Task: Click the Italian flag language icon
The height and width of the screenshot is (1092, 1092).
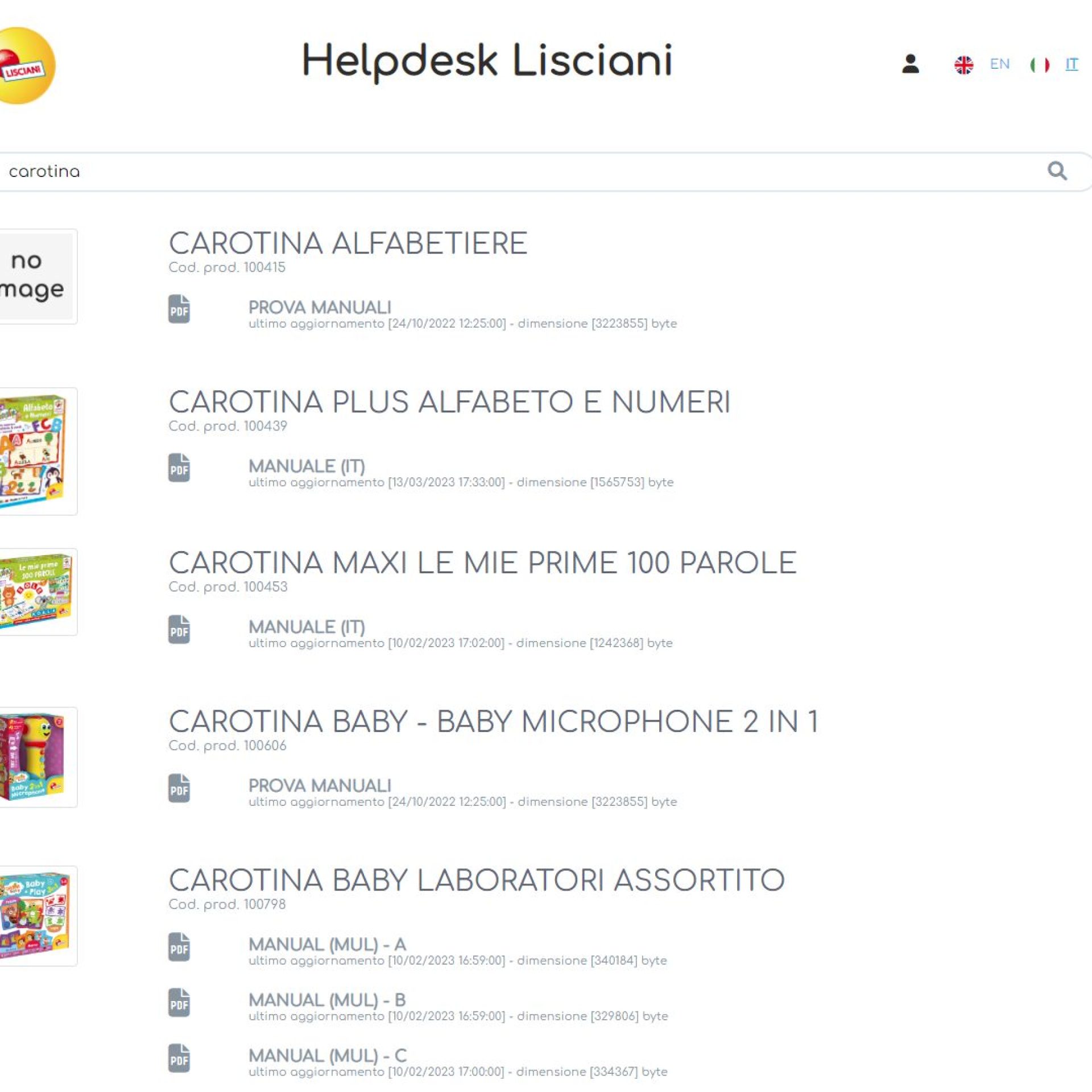Action: pyautogui.click(x=1039, y=65)
